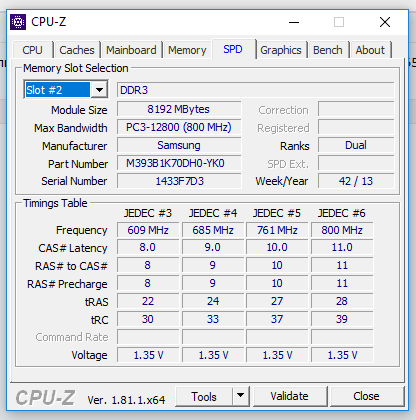Open the Caches tab
This screenshot has width=416, height=420.
77,50
